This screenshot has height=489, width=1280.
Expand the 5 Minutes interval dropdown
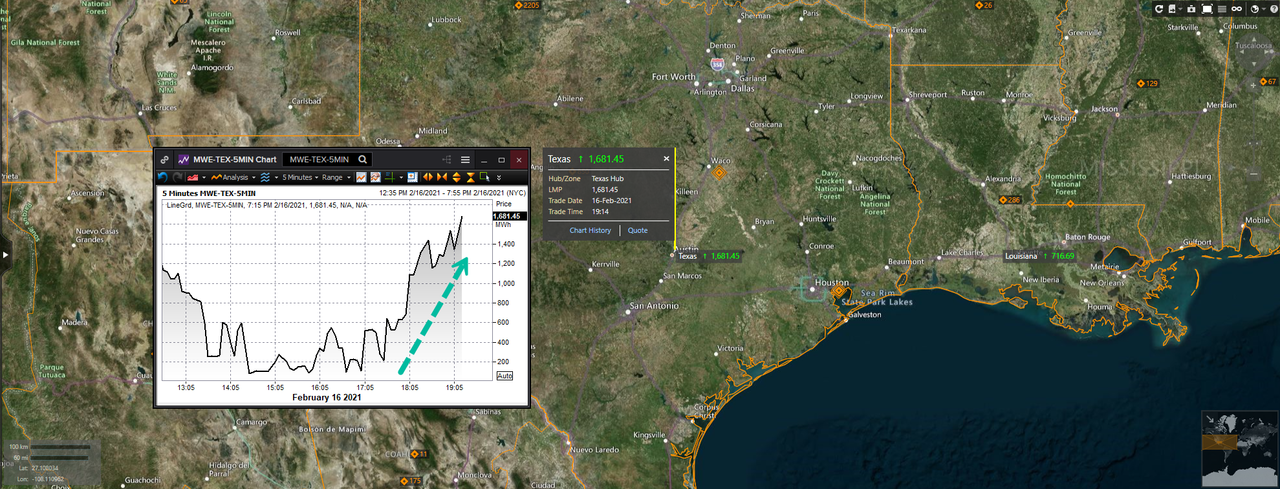[x=297, y=177]
